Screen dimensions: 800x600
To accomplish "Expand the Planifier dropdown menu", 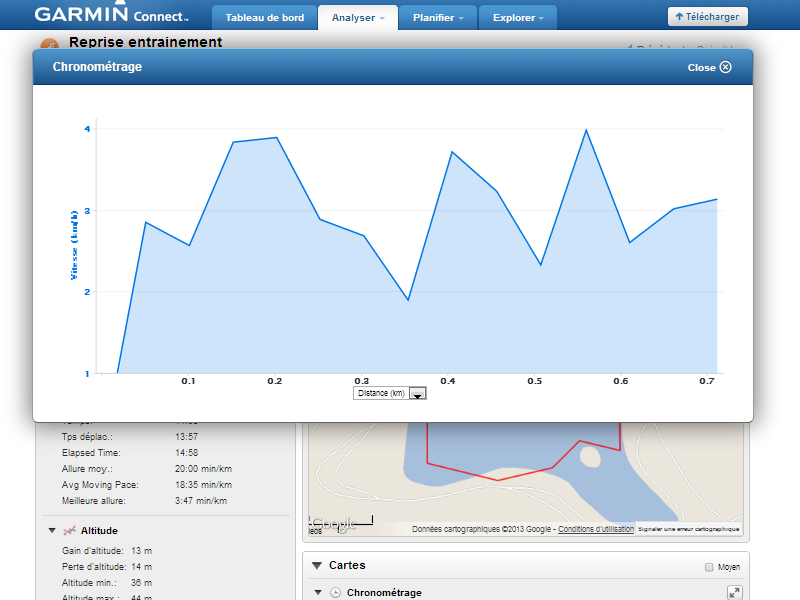I will 438,18.
